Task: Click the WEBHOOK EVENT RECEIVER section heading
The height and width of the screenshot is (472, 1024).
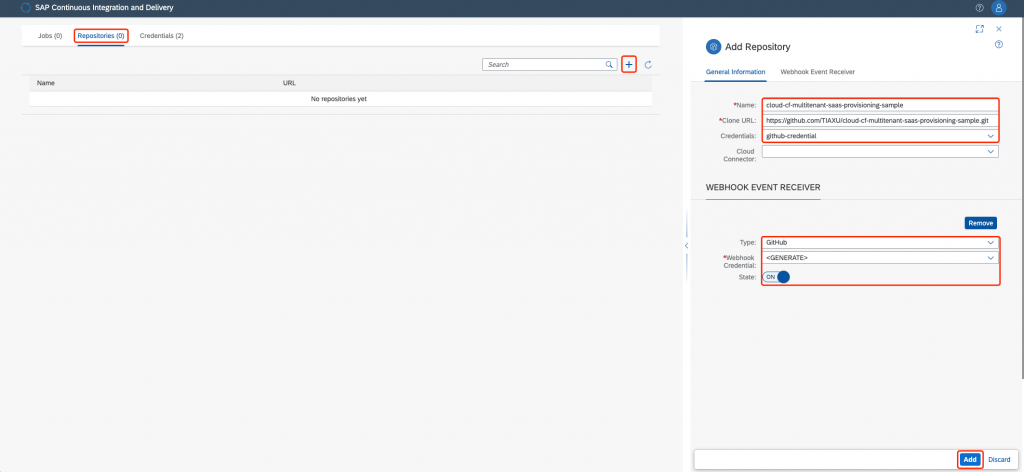Action: [x=763, y=187]
